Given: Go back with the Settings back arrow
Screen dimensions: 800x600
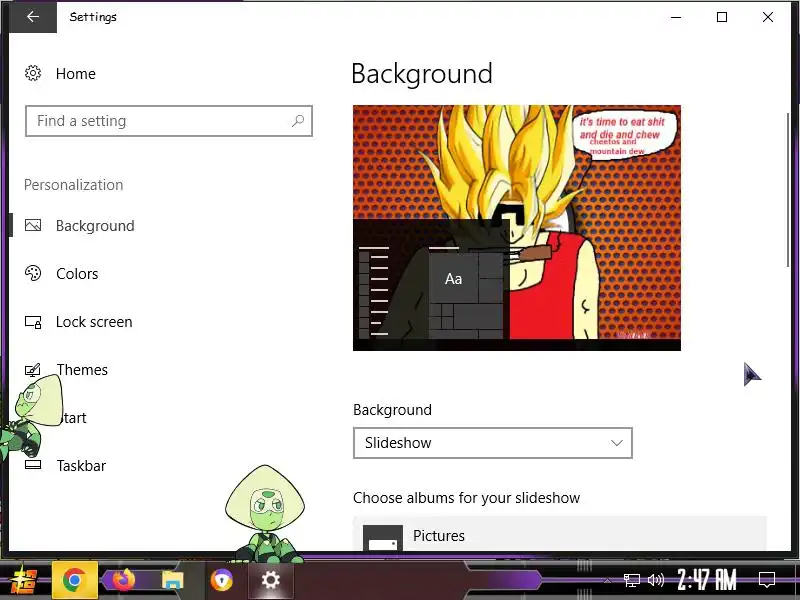Looking at the screenshot, I should pyautogui.click(x=33, y=17).
